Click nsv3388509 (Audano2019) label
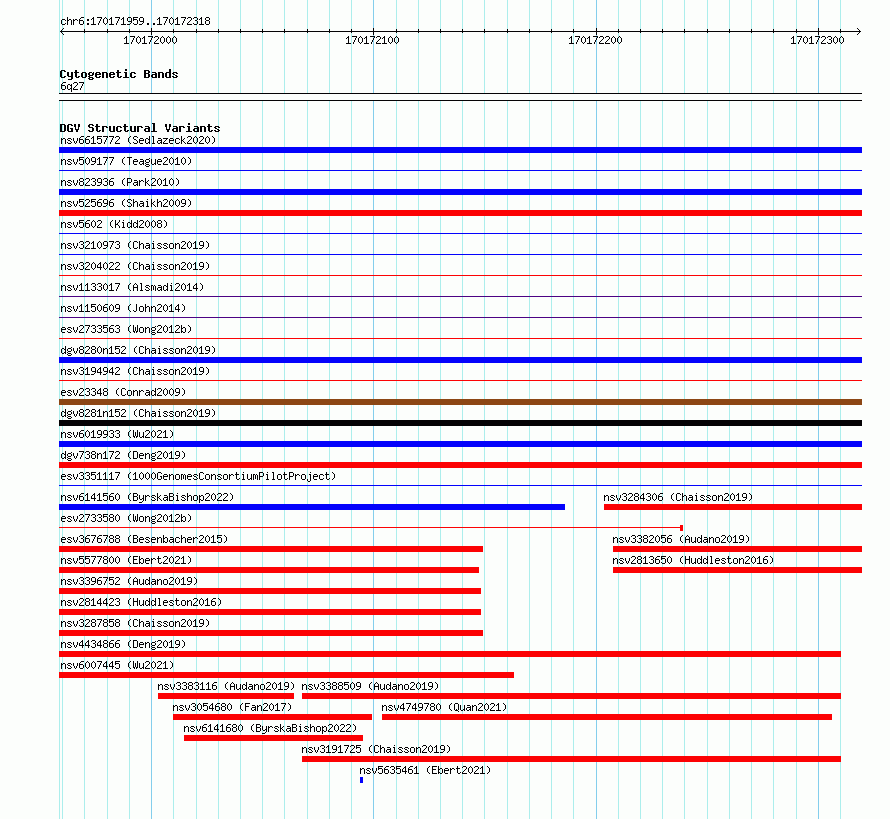The height and width of the screenshot is (819, 890). (370, 686)
